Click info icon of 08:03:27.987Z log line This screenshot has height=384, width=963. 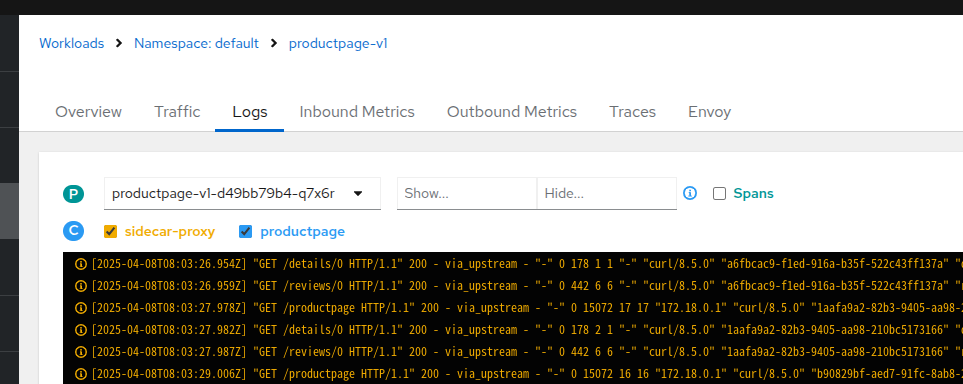coord(80,352)
